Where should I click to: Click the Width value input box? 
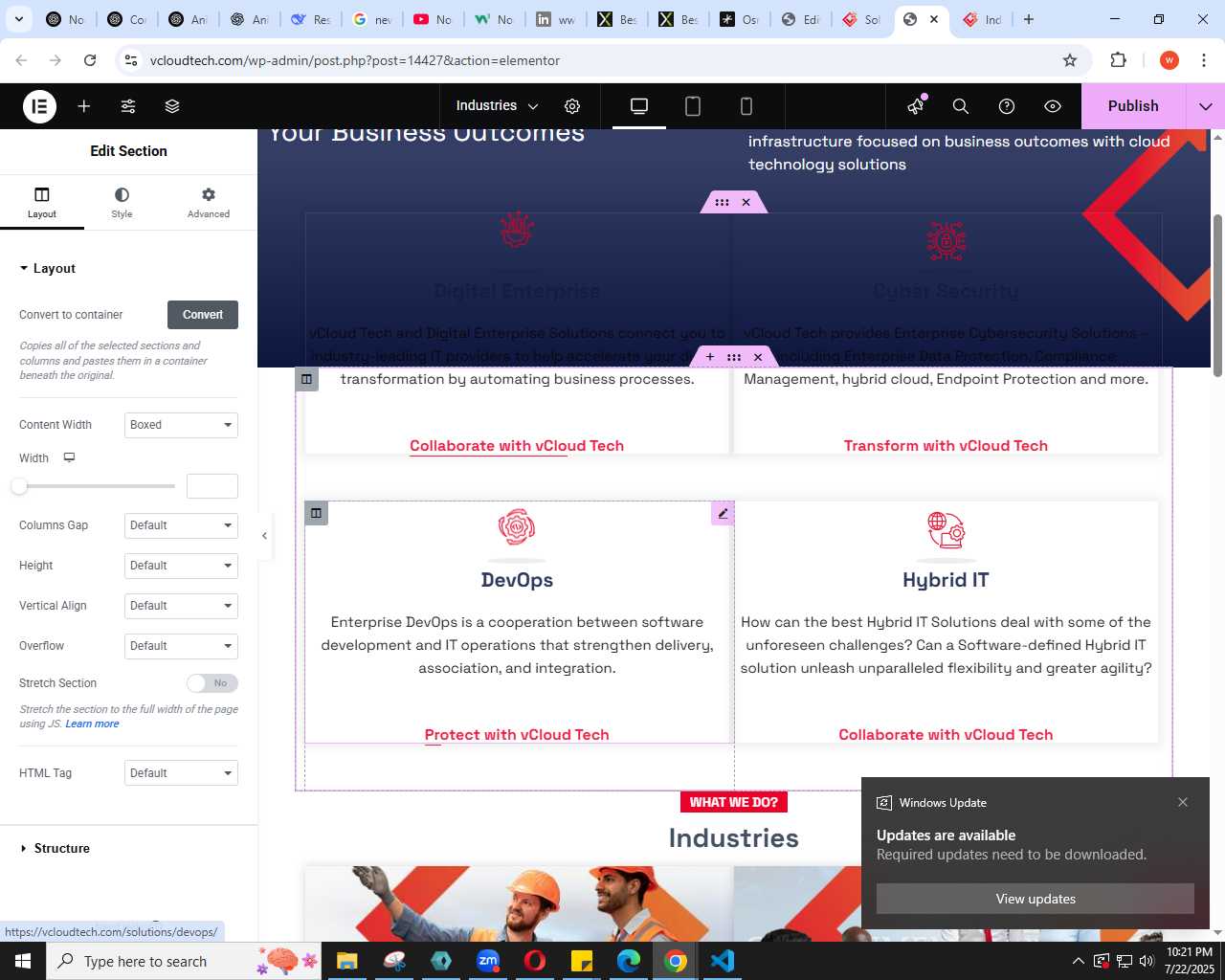click(212, 486)
